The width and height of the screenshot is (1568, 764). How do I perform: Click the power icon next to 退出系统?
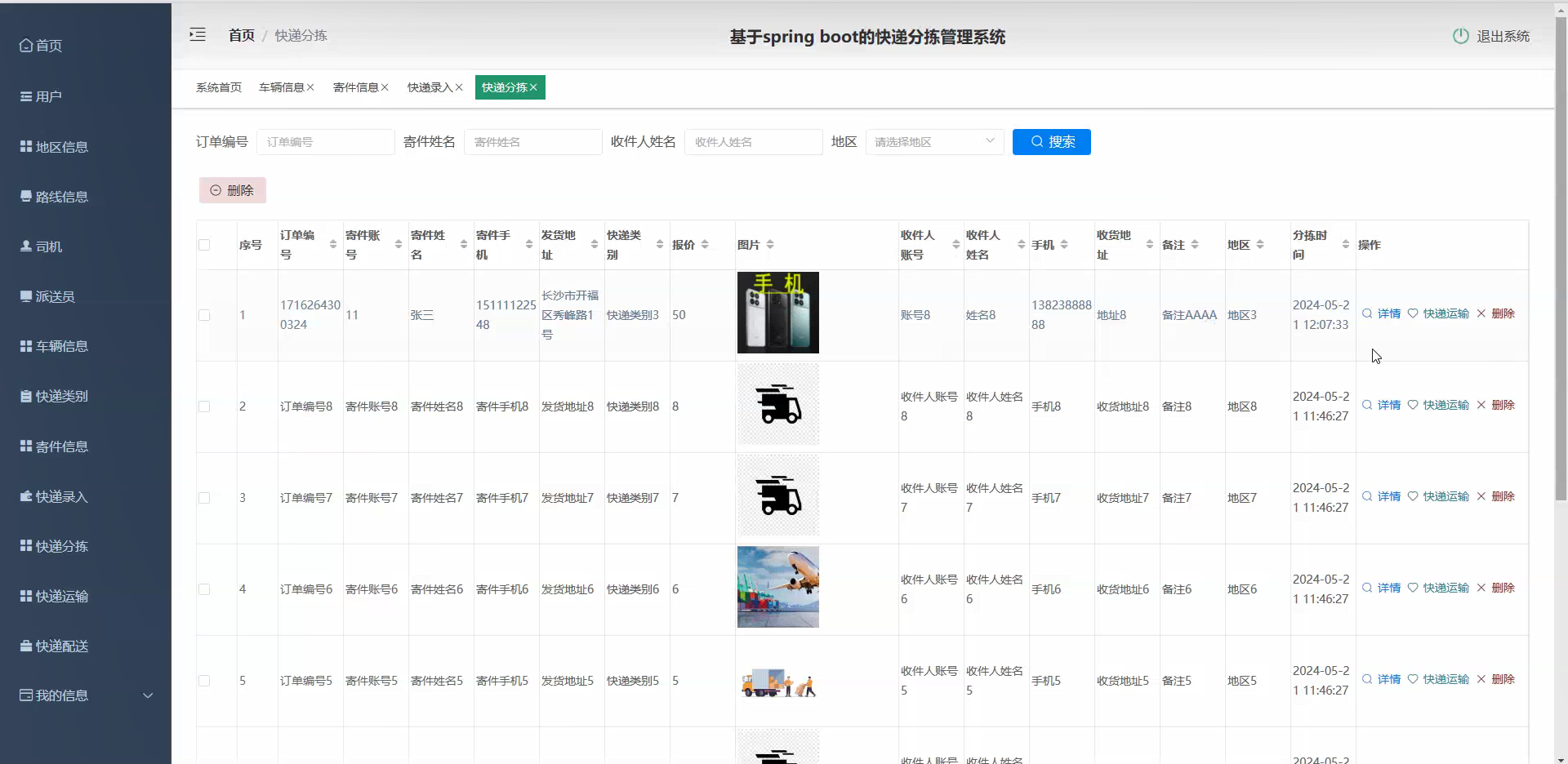(x=1460, y=35)
